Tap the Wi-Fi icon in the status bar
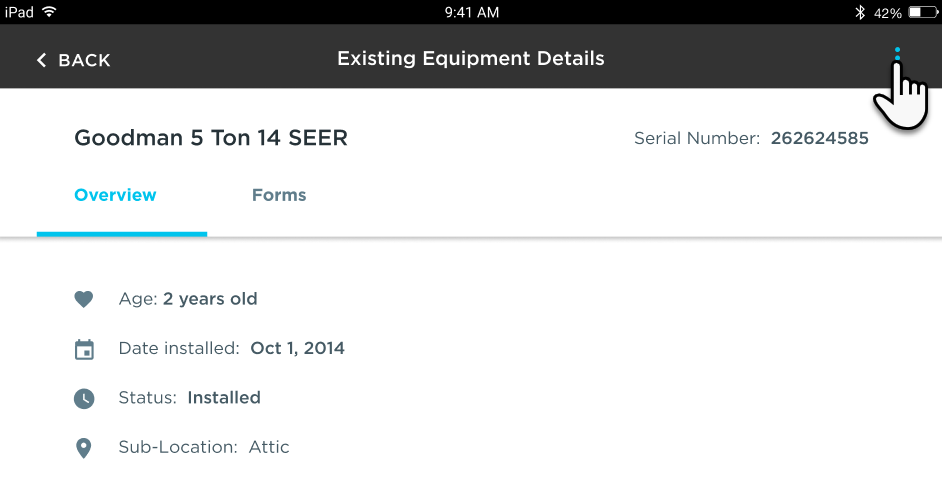This screenshot has height=477, width=942. pyautogui.click(x=49, y=12)
